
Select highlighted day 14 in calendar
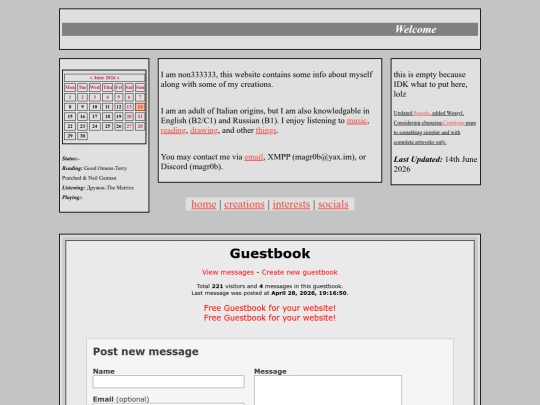140,107
